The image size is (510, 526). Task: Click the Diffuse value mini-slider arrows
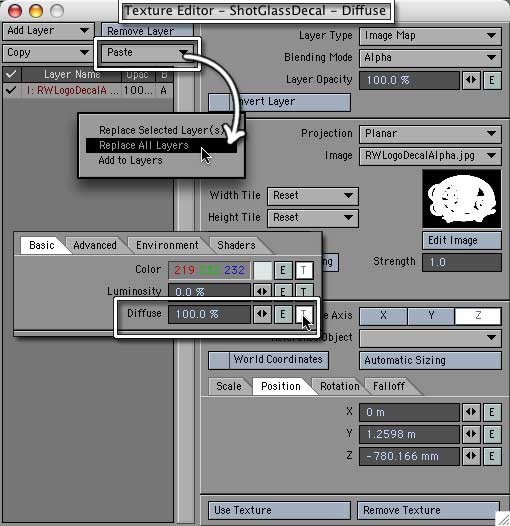click(262, 314)
